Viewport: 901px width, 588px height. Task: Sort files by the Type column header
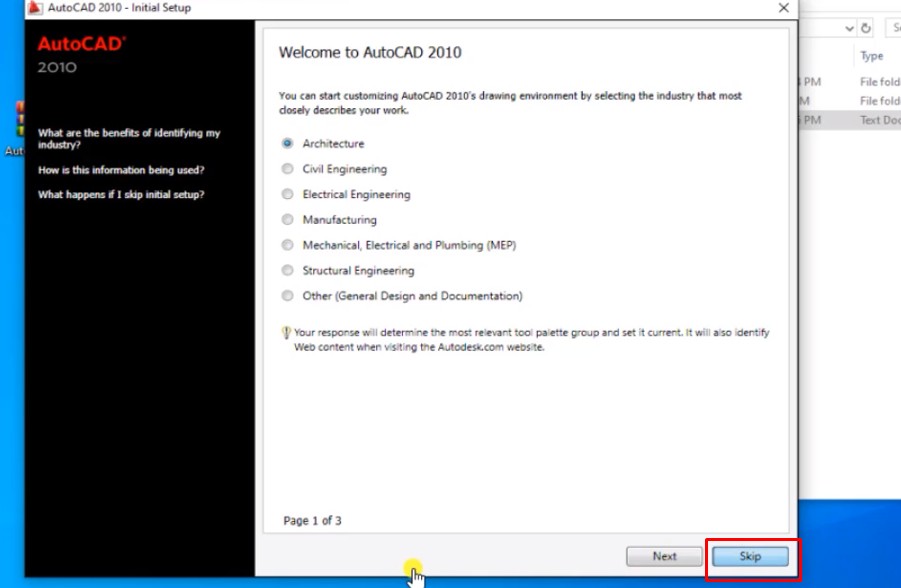click(x=871, y=56)
